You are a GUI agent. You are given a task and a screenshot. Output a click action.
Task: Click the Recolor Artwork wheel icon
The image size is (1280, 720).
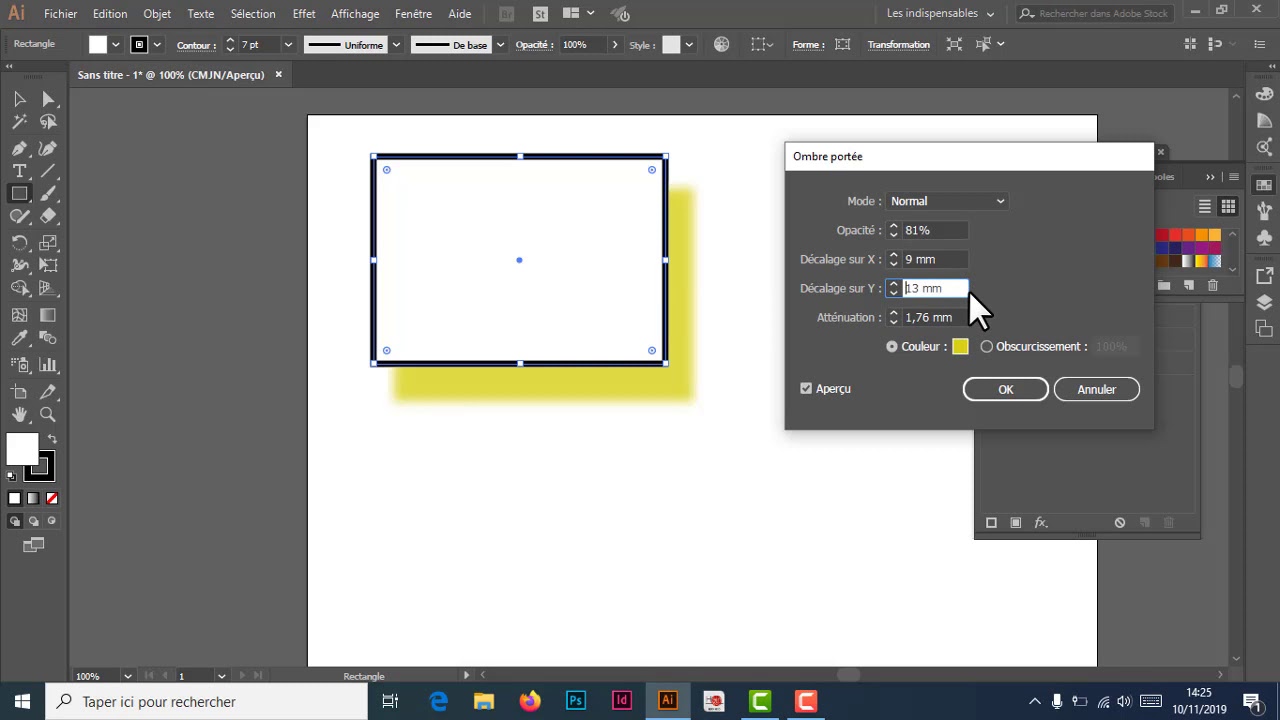[x=722, y=44]
